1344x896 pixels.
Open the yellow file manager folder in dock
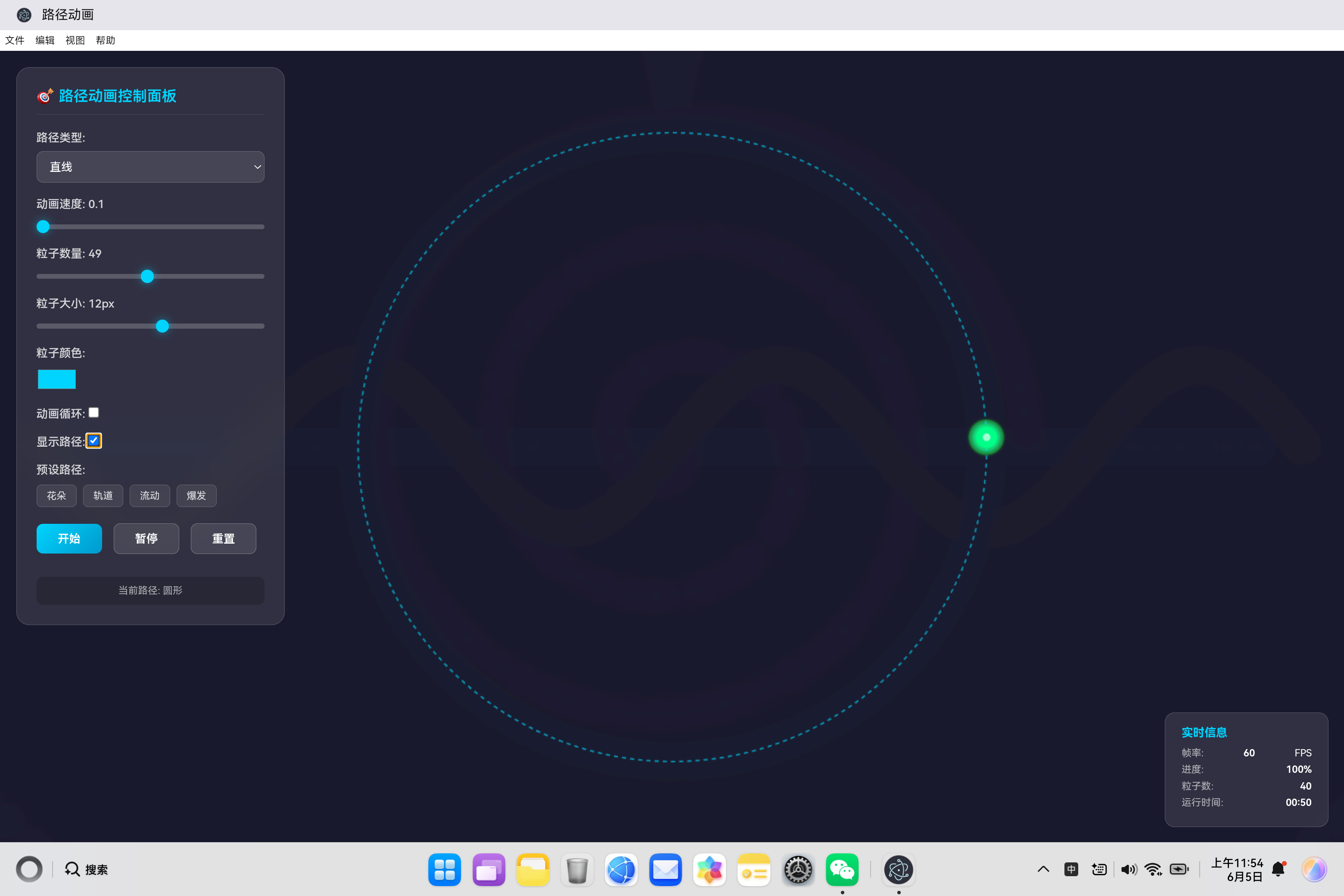click(x=533, y=869)
